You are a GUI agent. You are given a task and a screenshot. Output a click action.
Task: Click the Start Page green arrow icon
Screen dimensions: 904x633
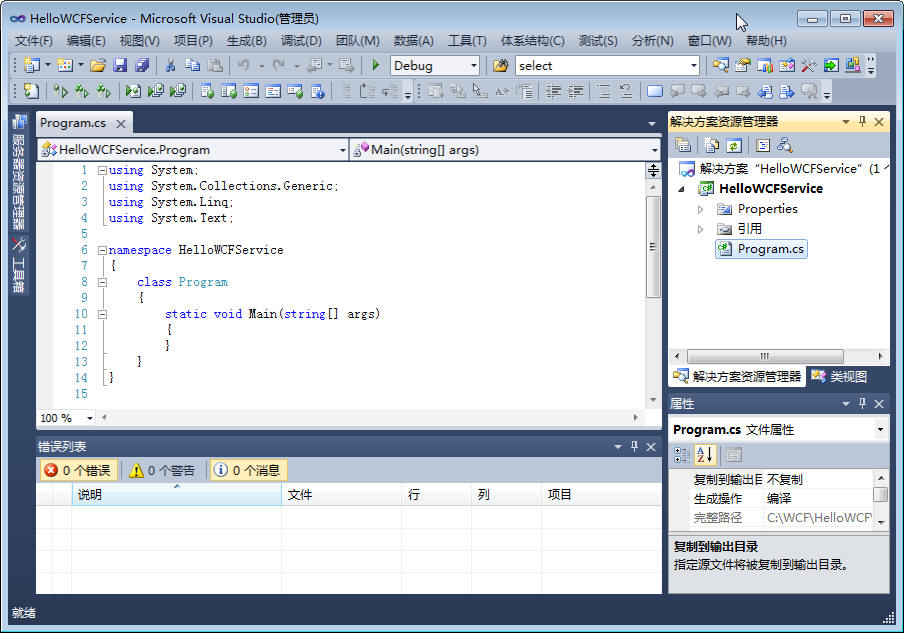click(831, 66)
